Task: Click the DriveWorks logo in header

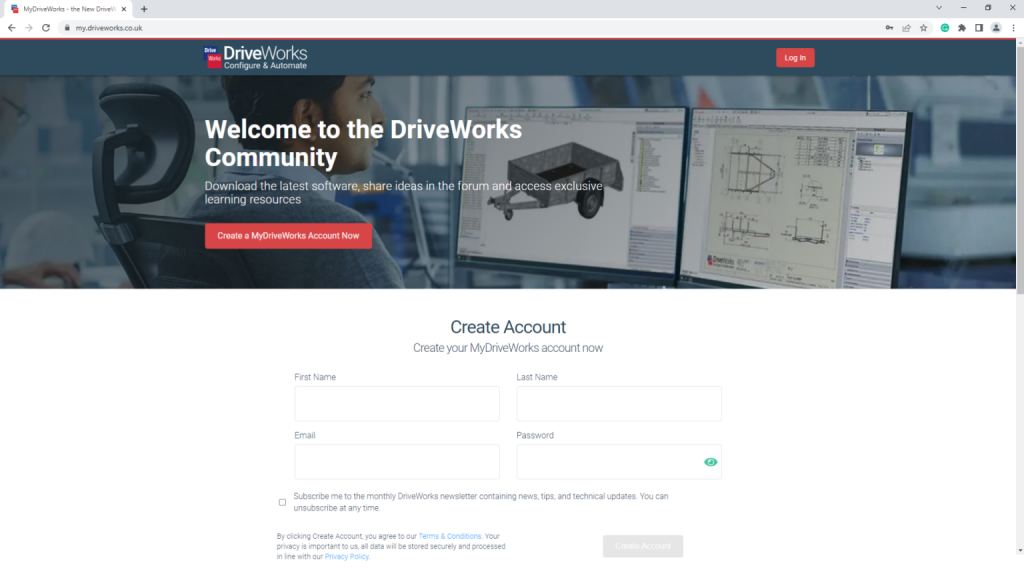Action: point(255,57)
